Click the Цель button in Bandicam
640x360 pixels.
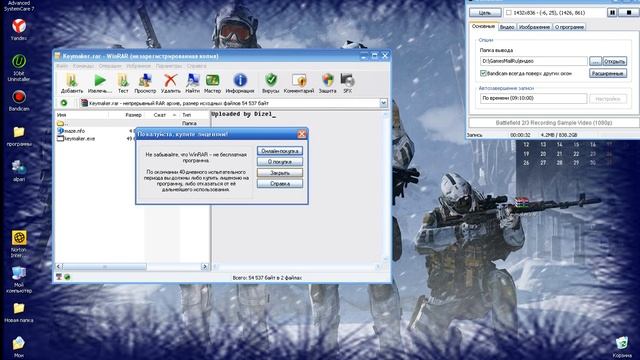485,13
